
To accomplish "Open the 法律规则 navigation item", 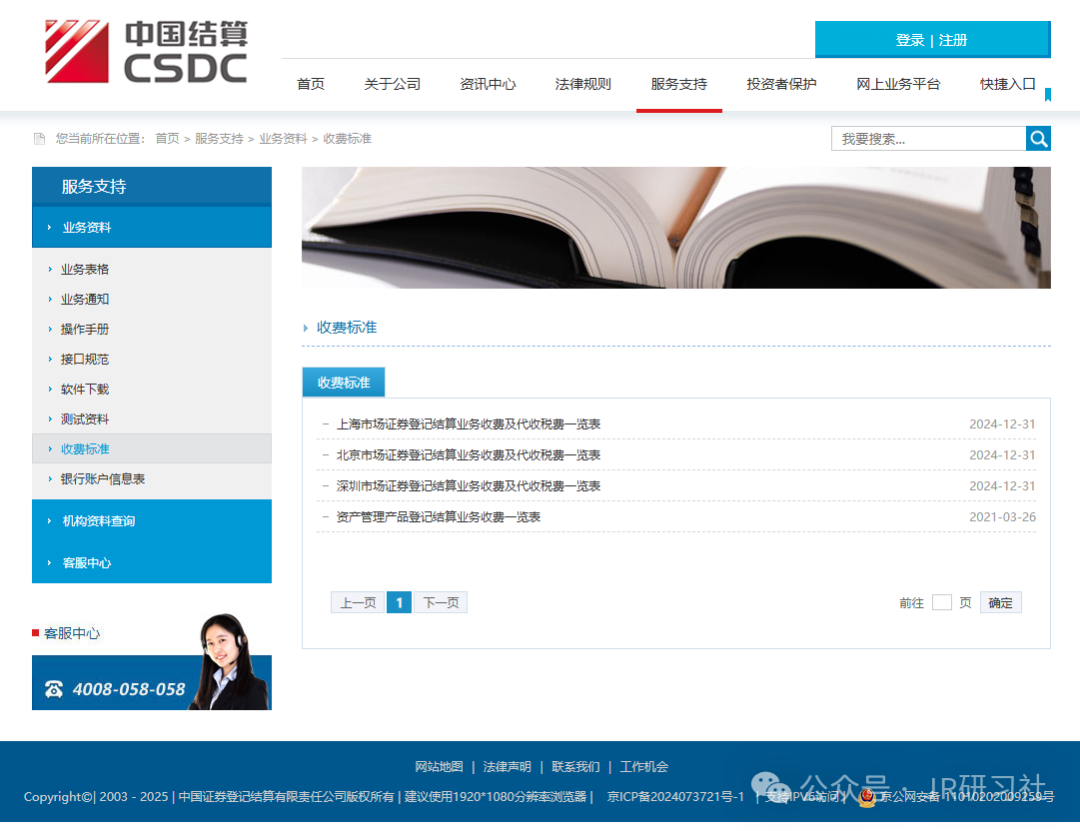I will (x=583, y=84).
